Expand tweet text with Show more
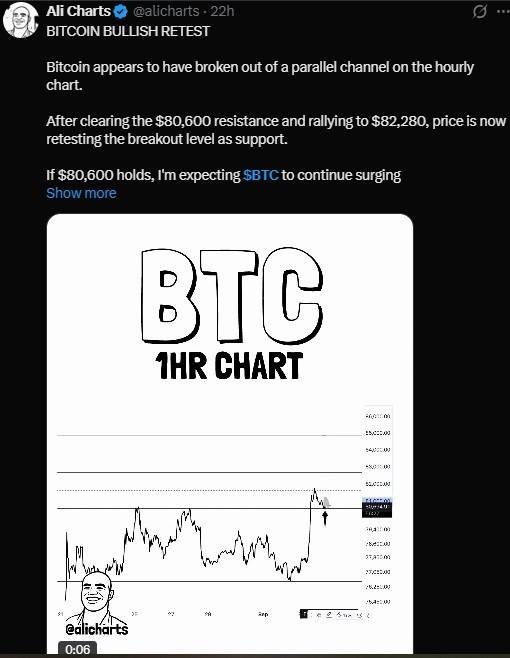 click(x=81, y=193)
